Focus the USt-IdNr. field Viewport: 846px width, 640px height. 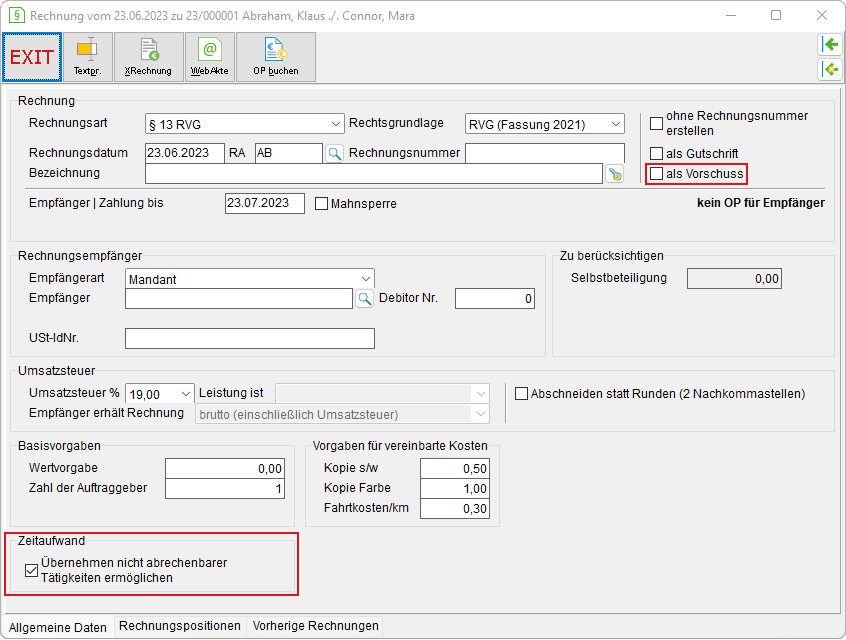tap(250, 338)
